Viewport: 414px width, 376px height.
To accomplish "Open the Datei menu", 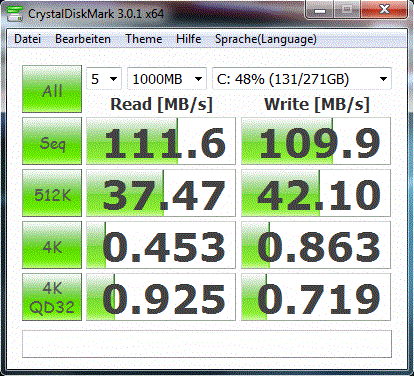I will tap(28, 39).
